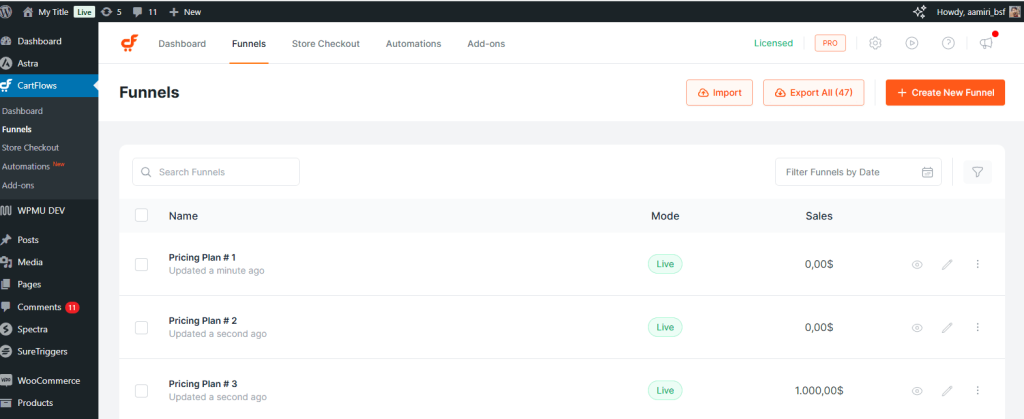
Task: Tick the checkbox for Pricing Plan # 1
Action: pyautogui.click(x=142, y=264)
